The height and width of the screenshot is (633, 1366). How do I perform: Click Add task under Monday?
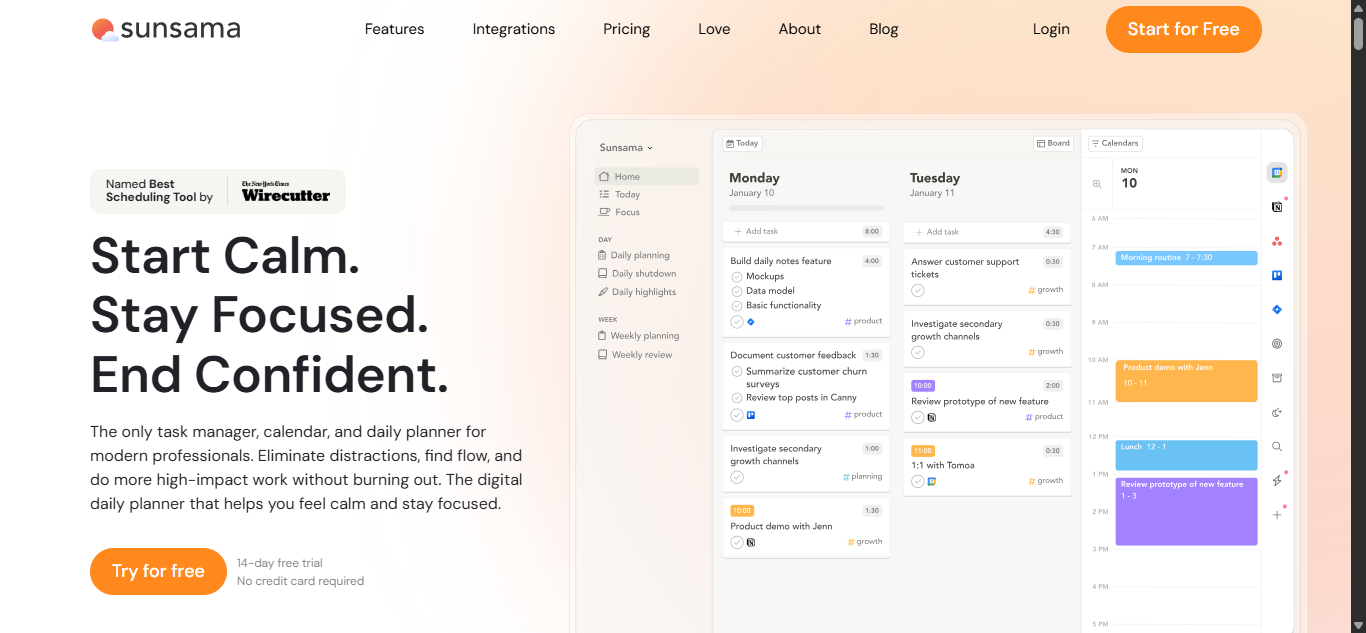[x=806, y=231]
